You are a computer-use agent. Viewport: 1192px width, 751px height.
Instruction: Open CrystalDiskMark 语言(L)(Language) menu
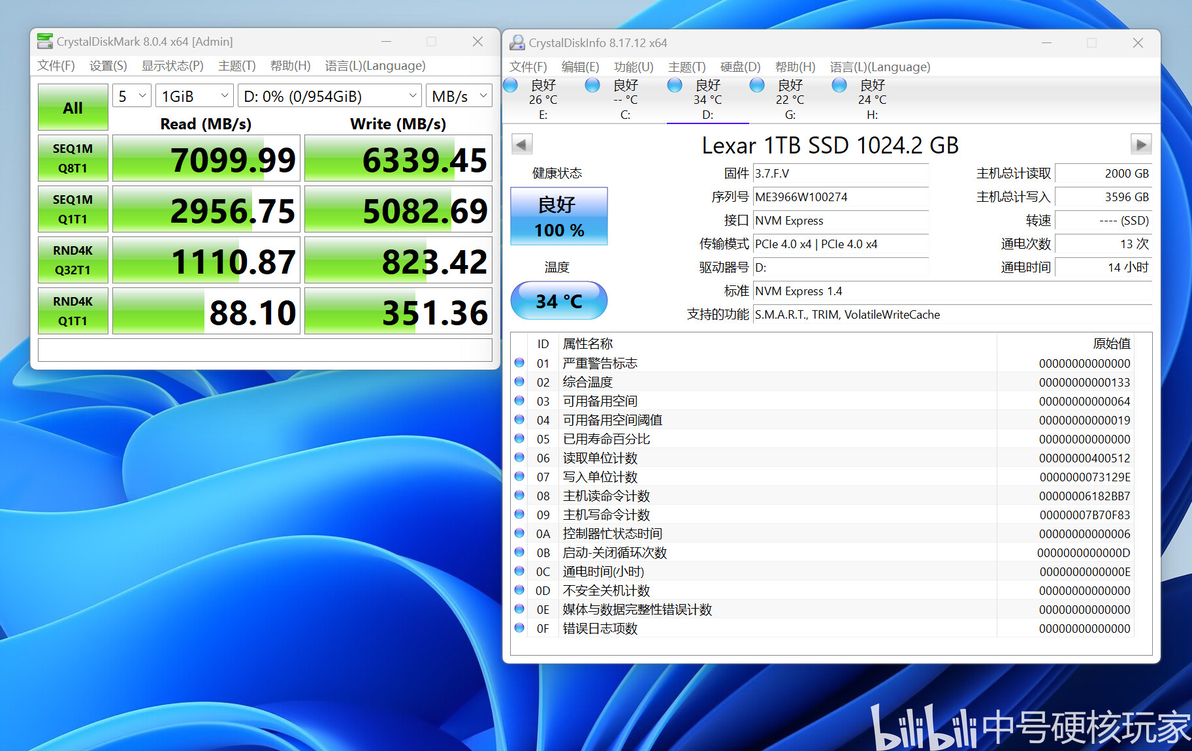(376, 65)
